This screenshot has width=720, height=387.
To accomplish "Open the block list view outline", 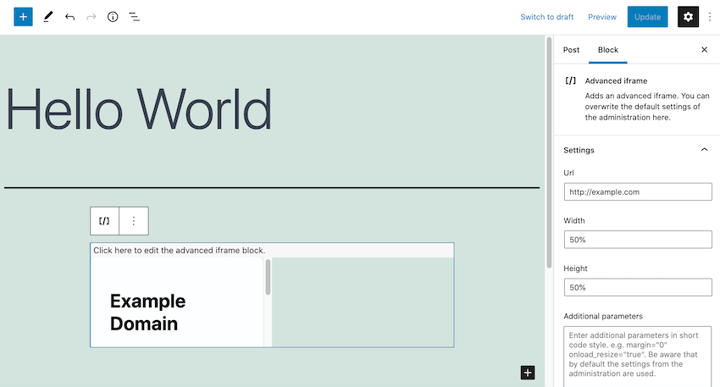I will tap(134, 17).
